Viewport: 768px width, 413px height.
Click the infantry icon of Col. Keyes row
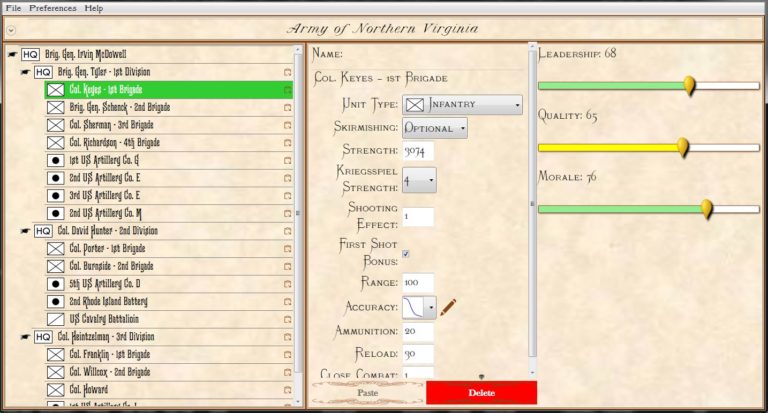click(56, 90)
